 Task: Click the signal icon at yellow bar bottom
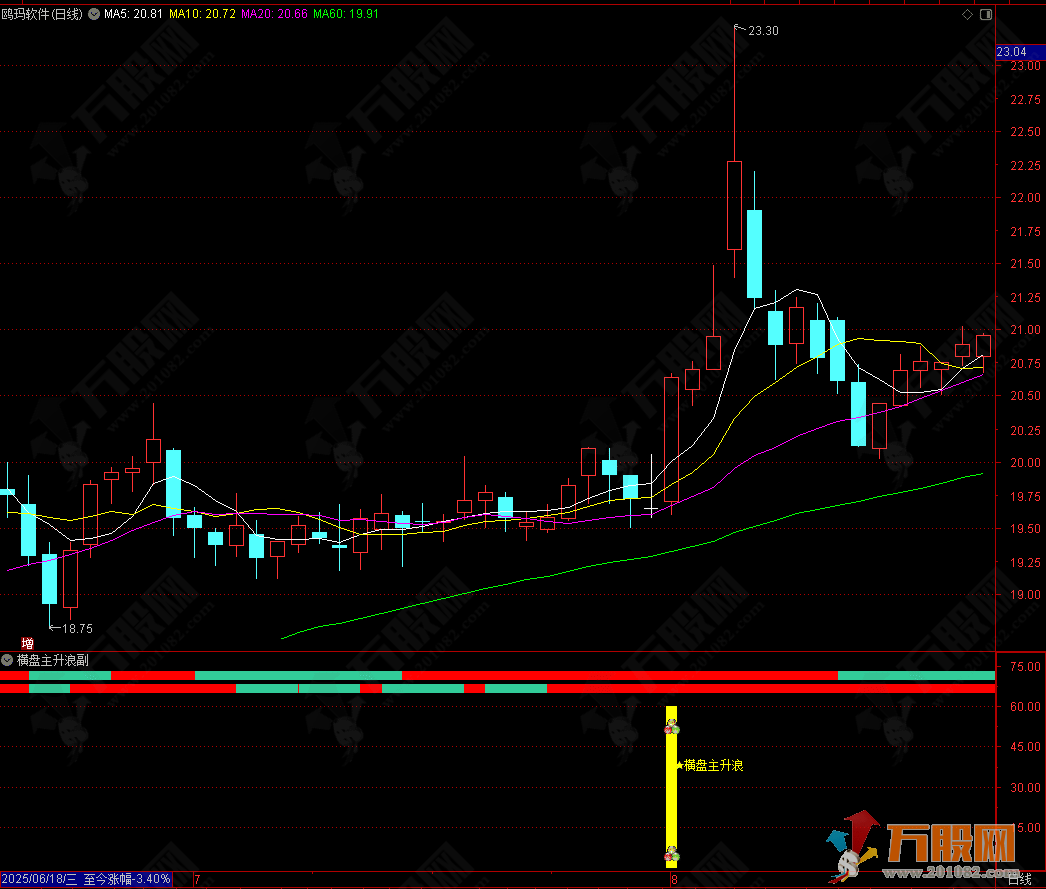coord(672,854)
